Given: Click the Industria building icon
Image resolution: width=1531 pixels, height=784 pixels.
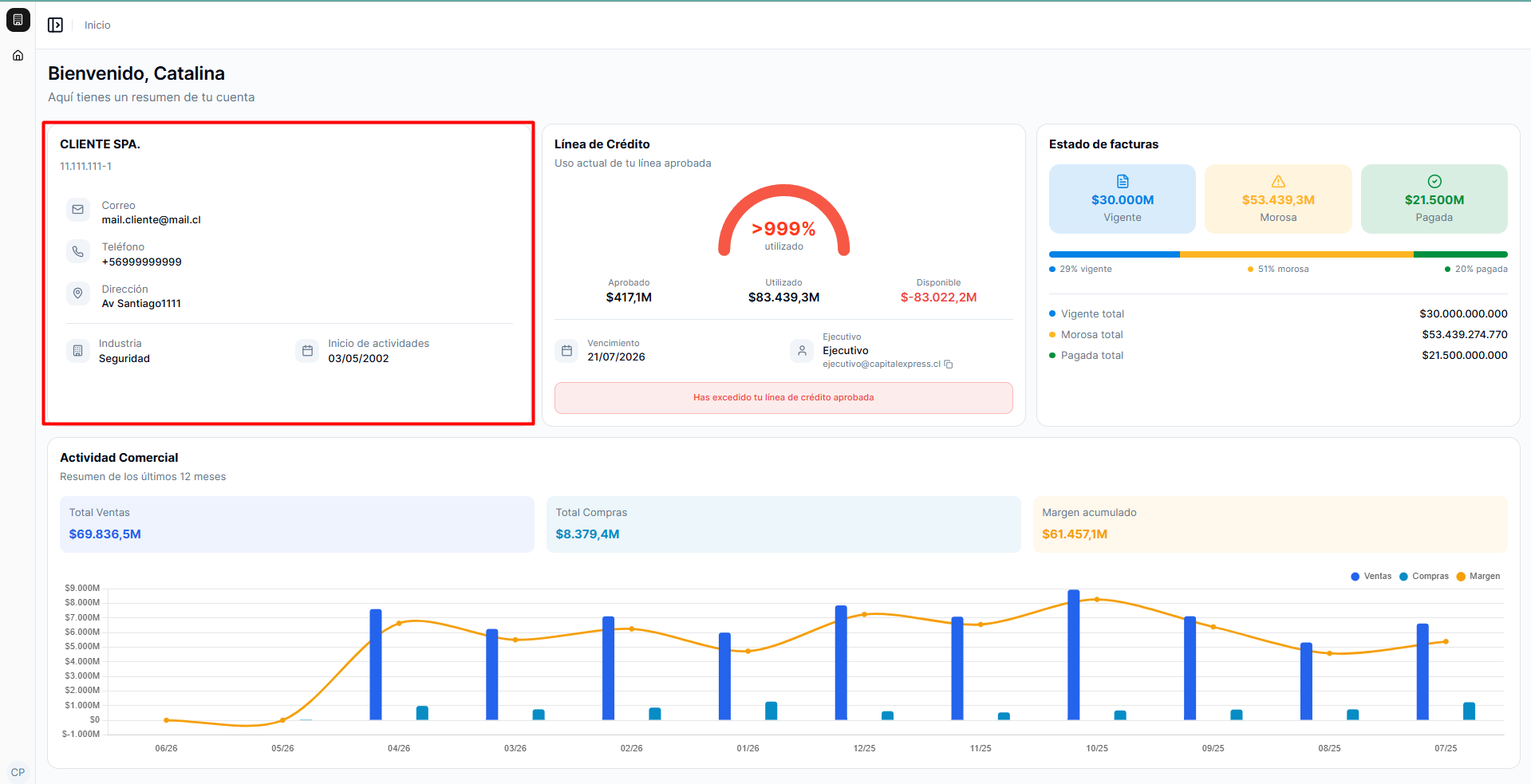Looking at the screenshot, I should click(77, 350).
